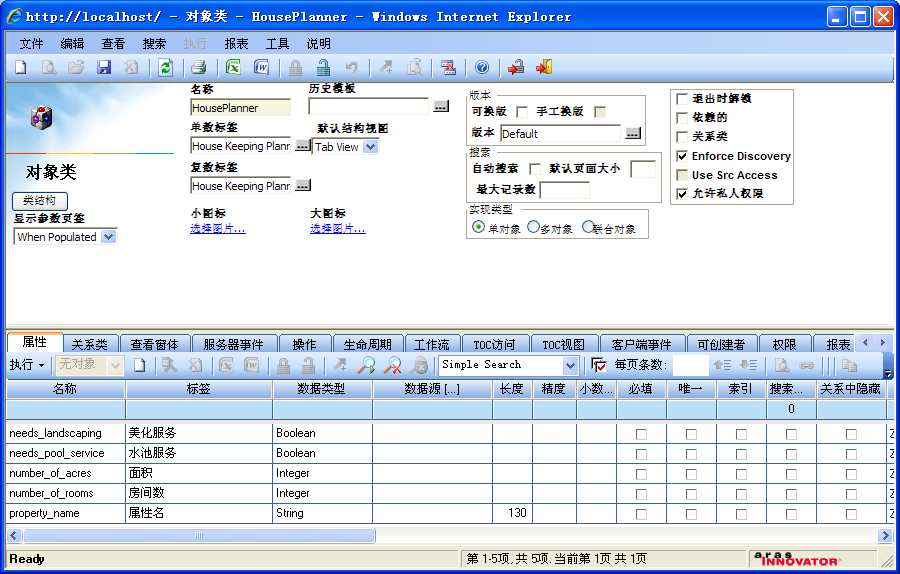Switch to the 生命周期 tab

(x=367, y=344)
